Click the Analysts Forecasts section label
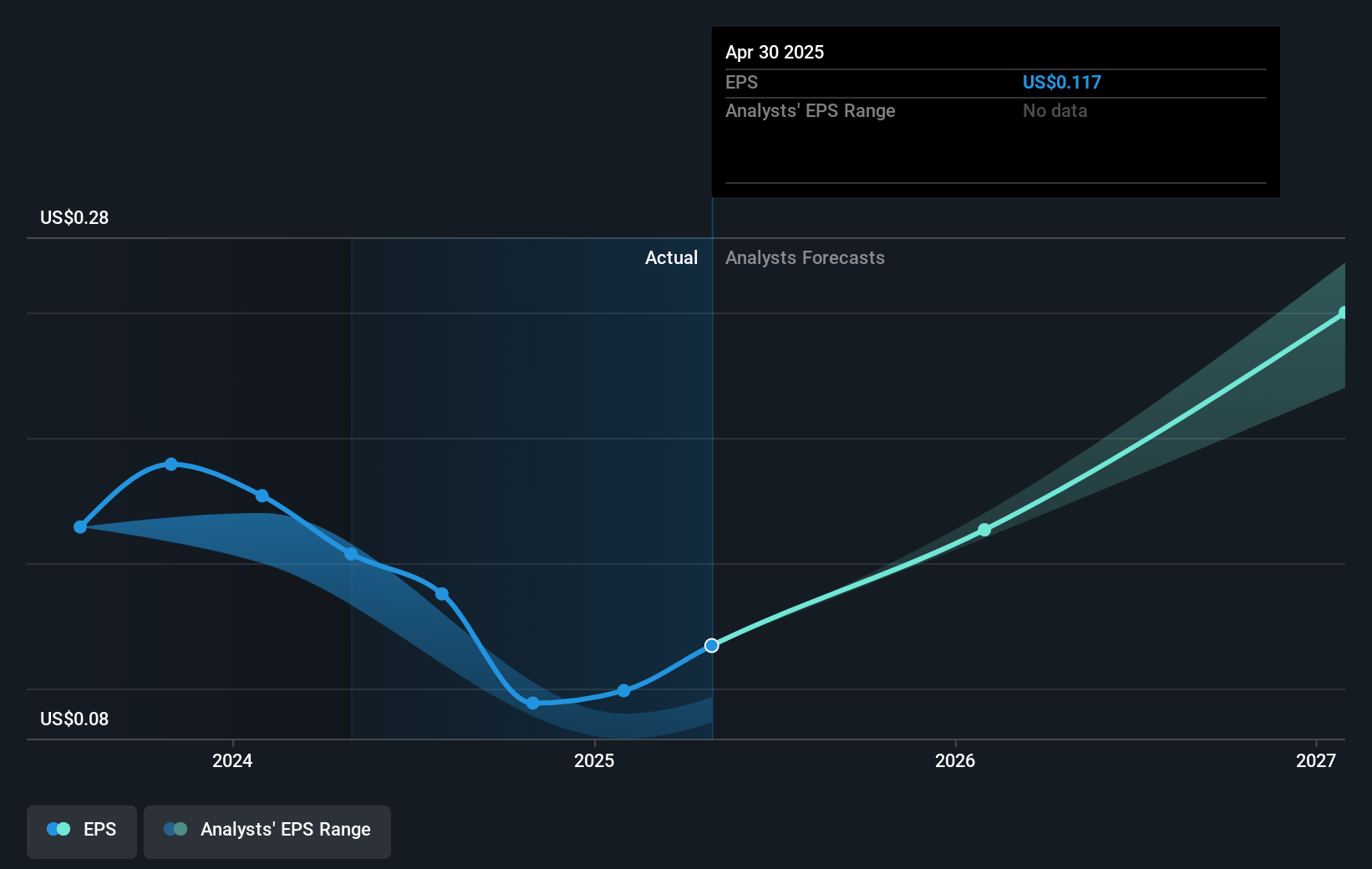1372x869 pixels. click(x=805, y=257)
